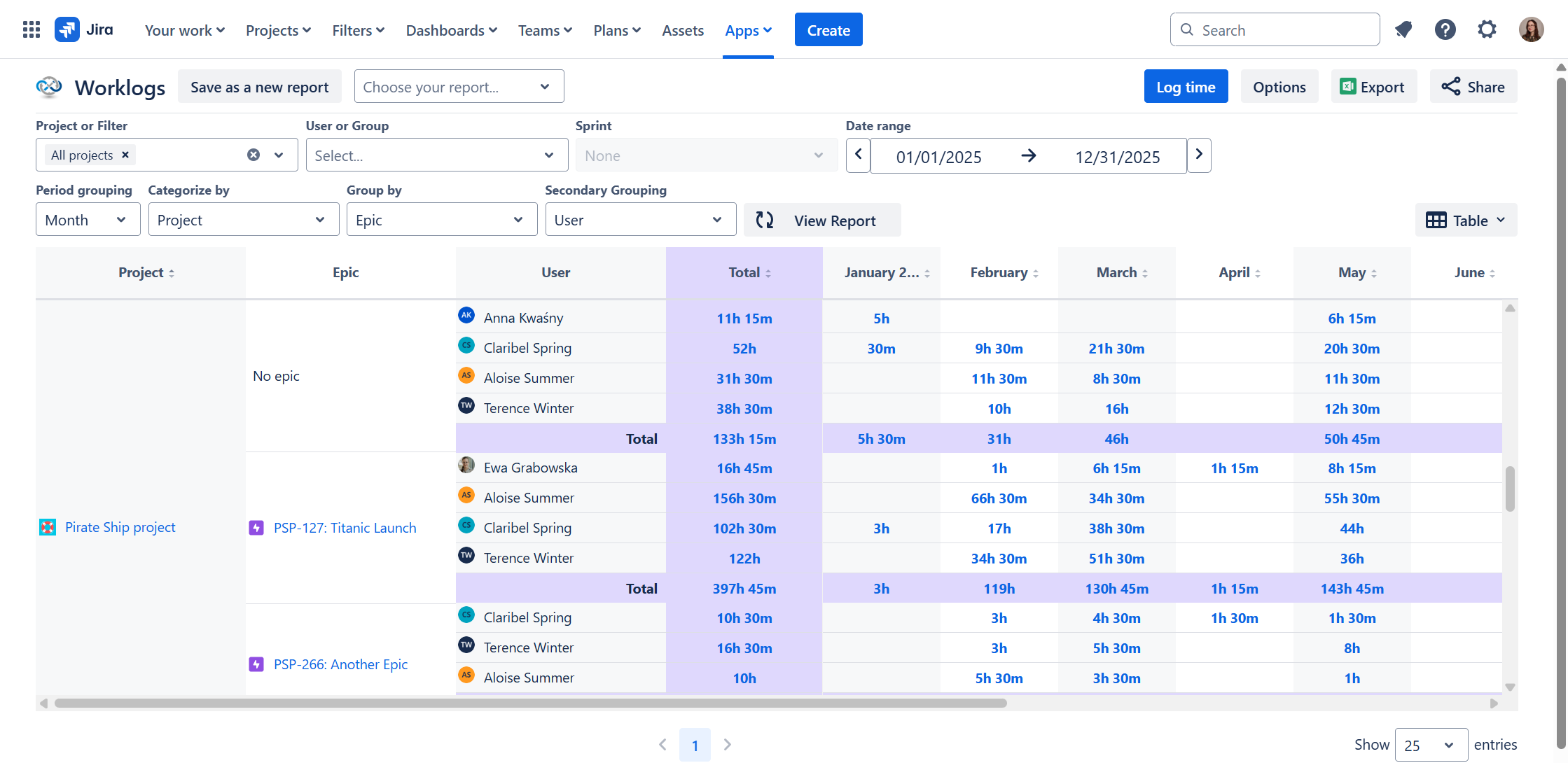The width and height of the screenshot is (1568, 763).
Task: Open the Help question mark icon
Action: pos(1445,29)
